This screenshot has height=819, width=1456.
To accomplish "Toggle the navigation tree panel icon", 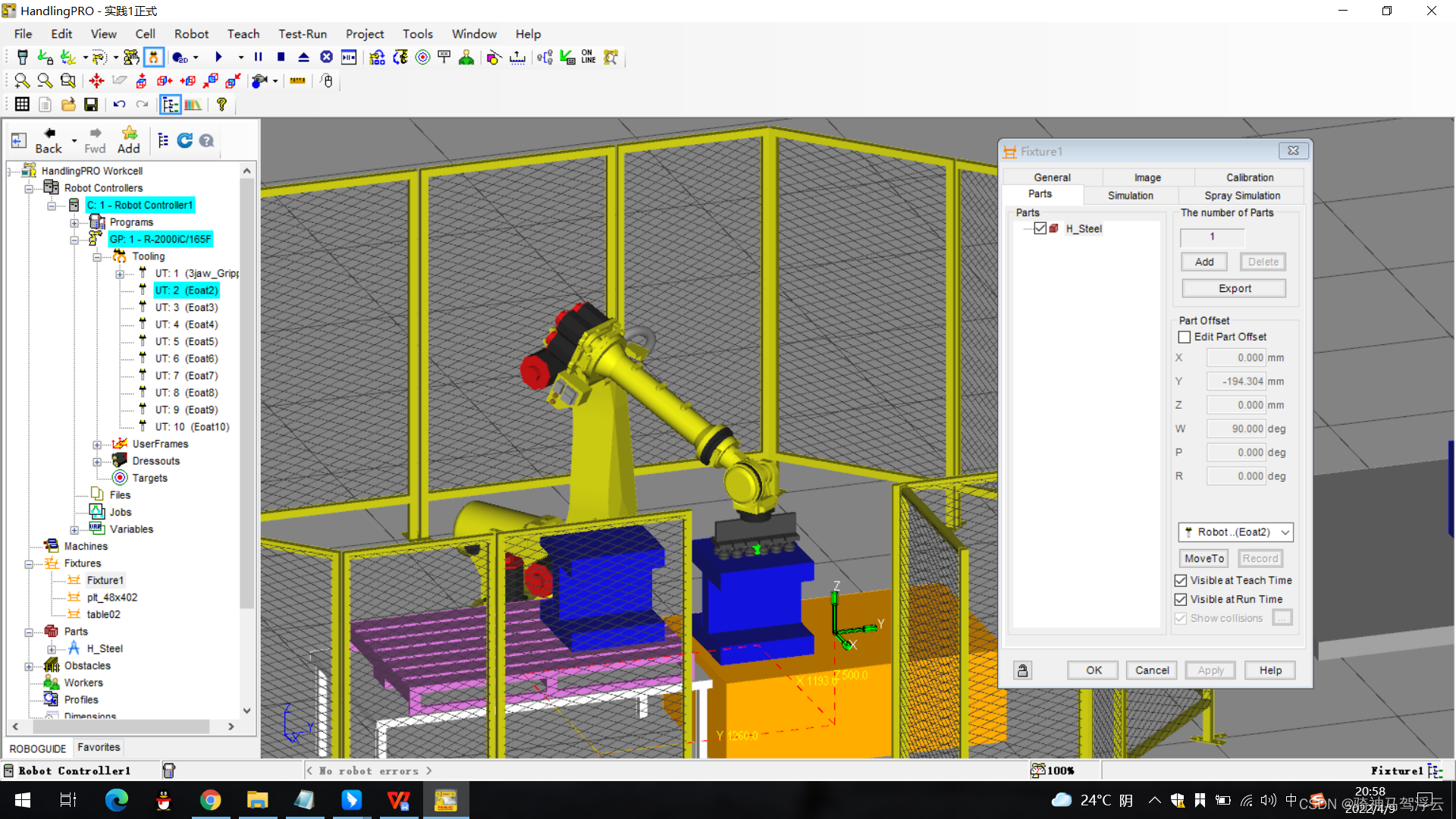I will [x=171, y=105].
